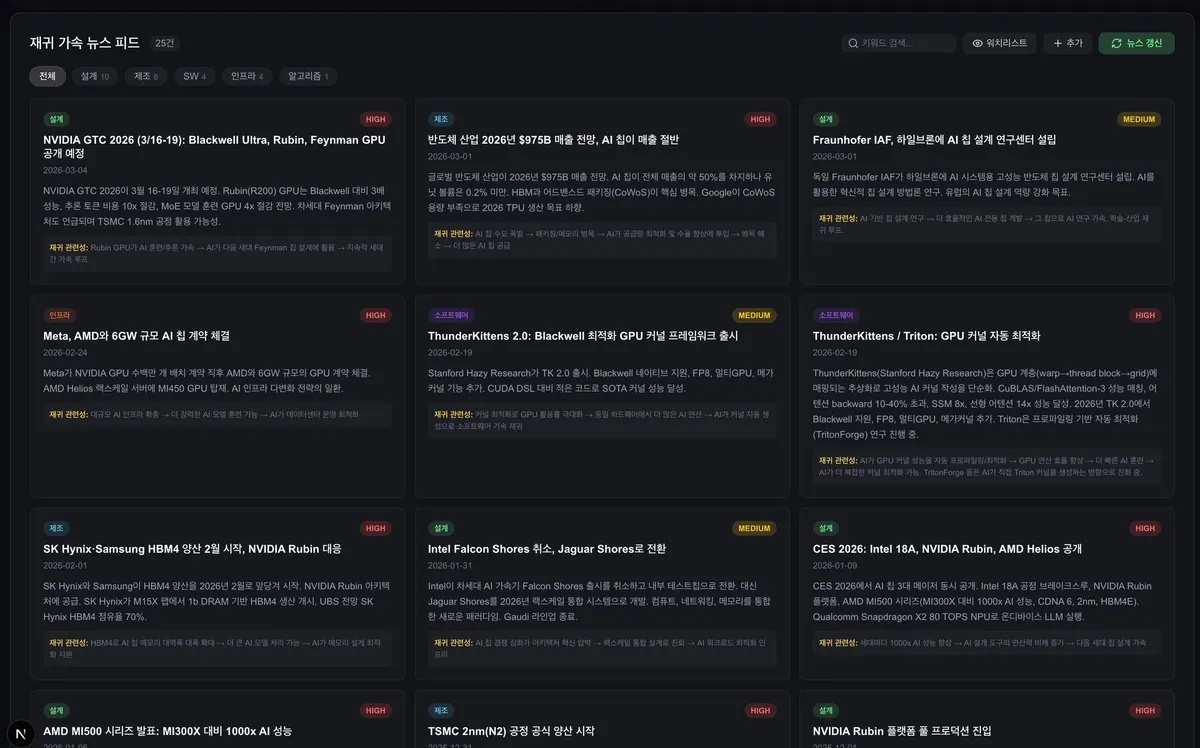Image resolution: width=1200 pixels, height=748 pixels.
Task: Filter by 제조 6 tab
Action: (146, 76)
